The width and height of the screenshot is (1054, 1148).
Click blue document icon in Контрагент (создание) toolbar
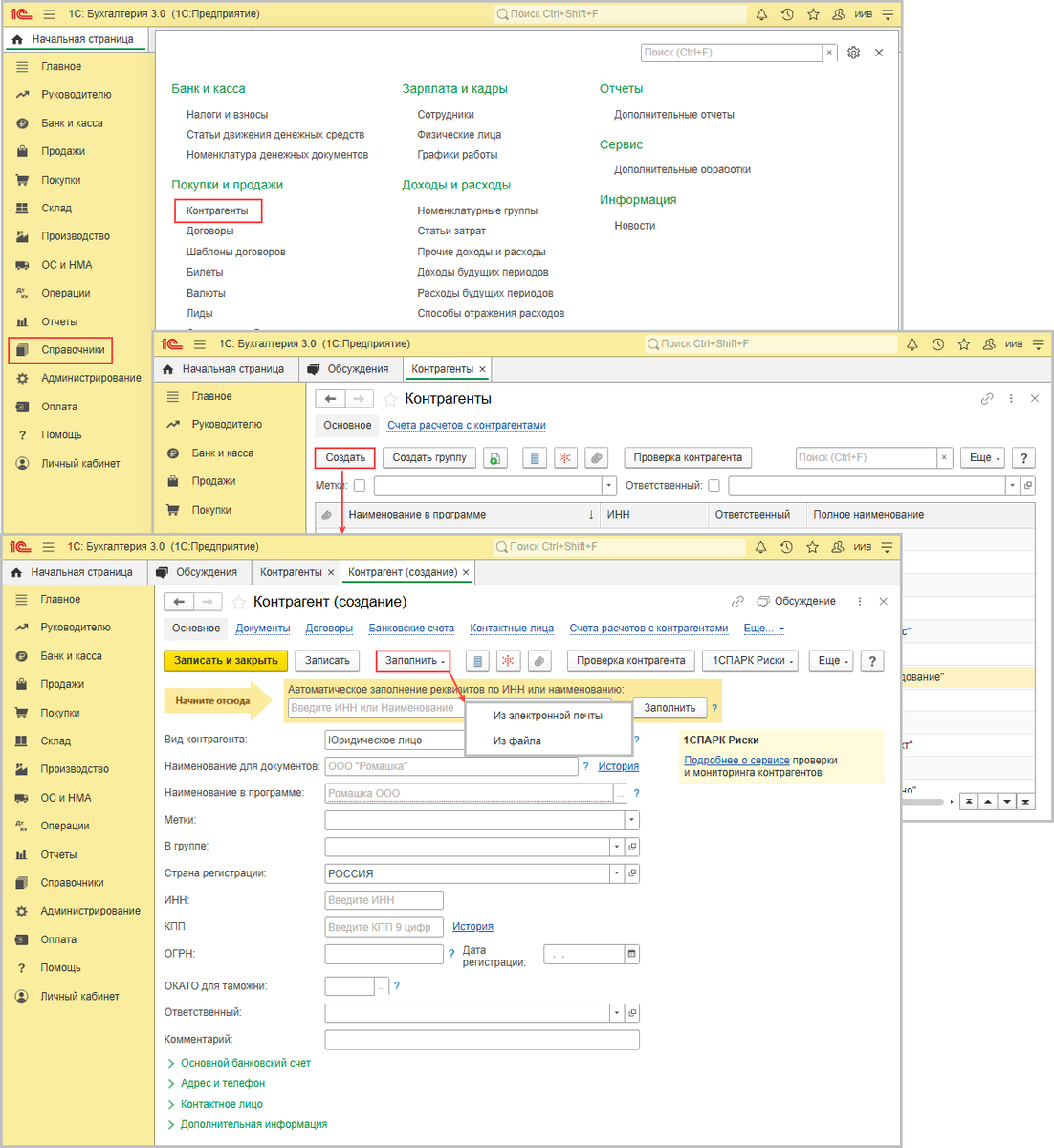point(478,661)
